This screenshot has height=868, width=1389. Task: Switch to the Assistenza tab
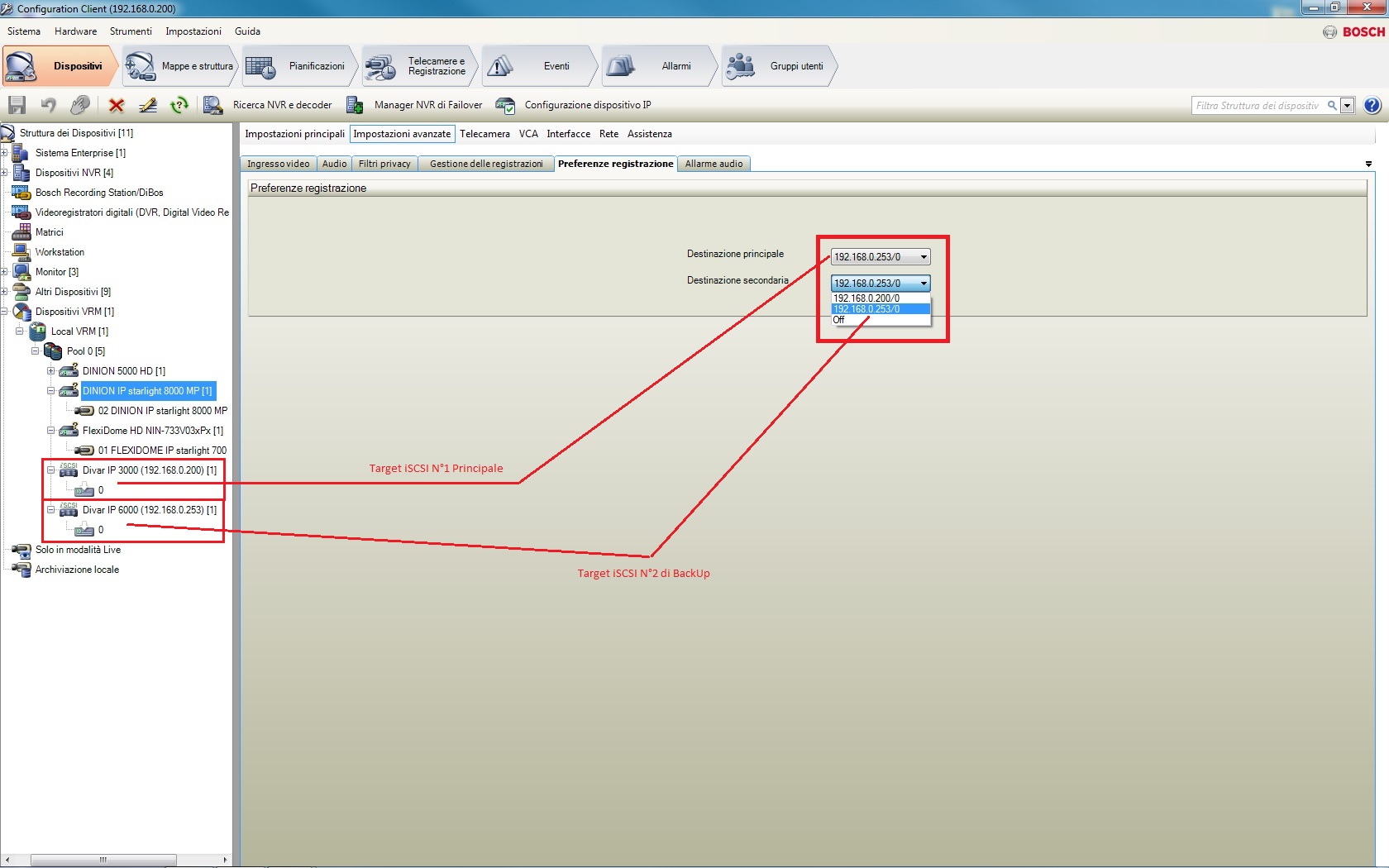click(x=650, y=134)
